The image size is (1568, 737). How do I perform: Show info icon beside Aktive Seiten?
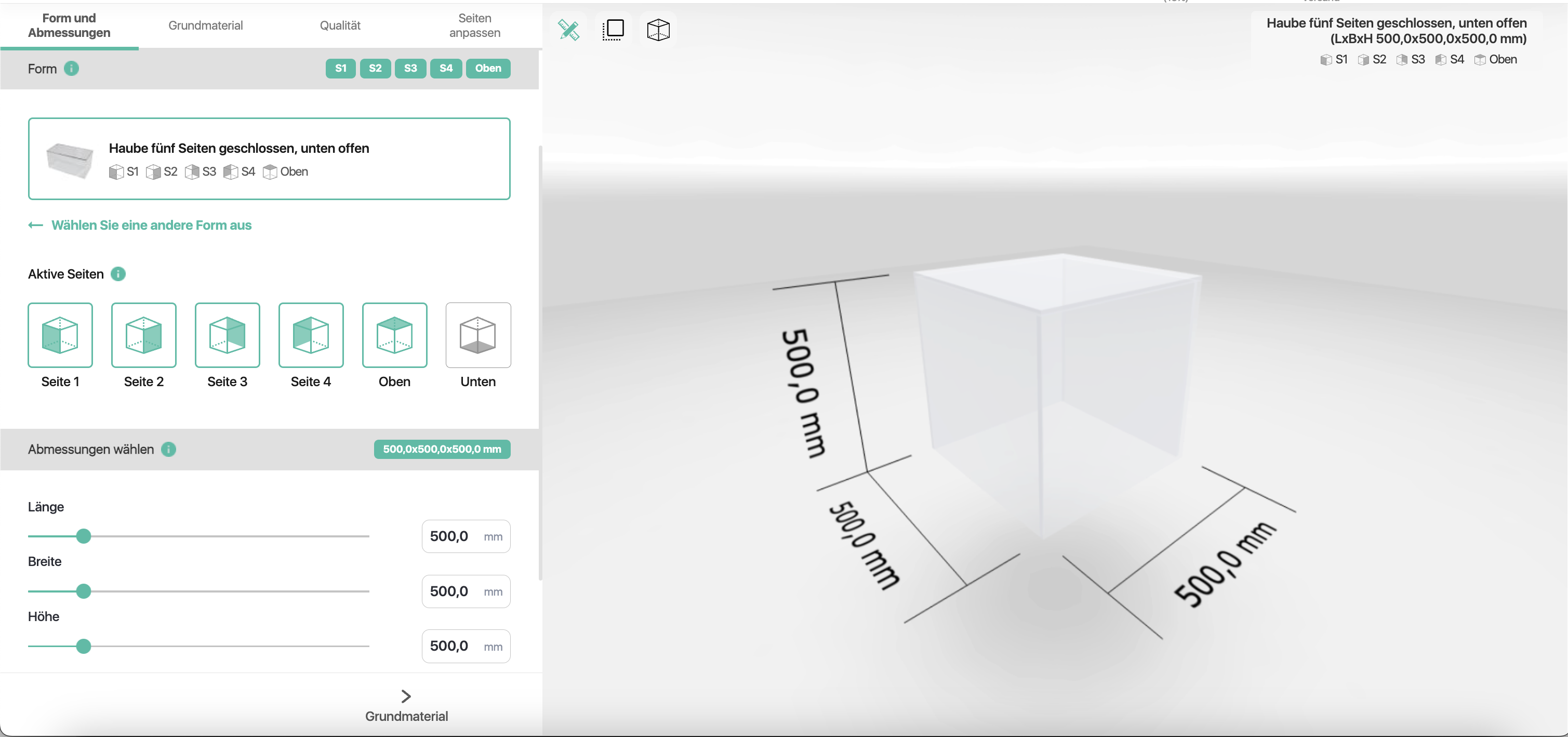pyautogui.click(x=118, y=274)
